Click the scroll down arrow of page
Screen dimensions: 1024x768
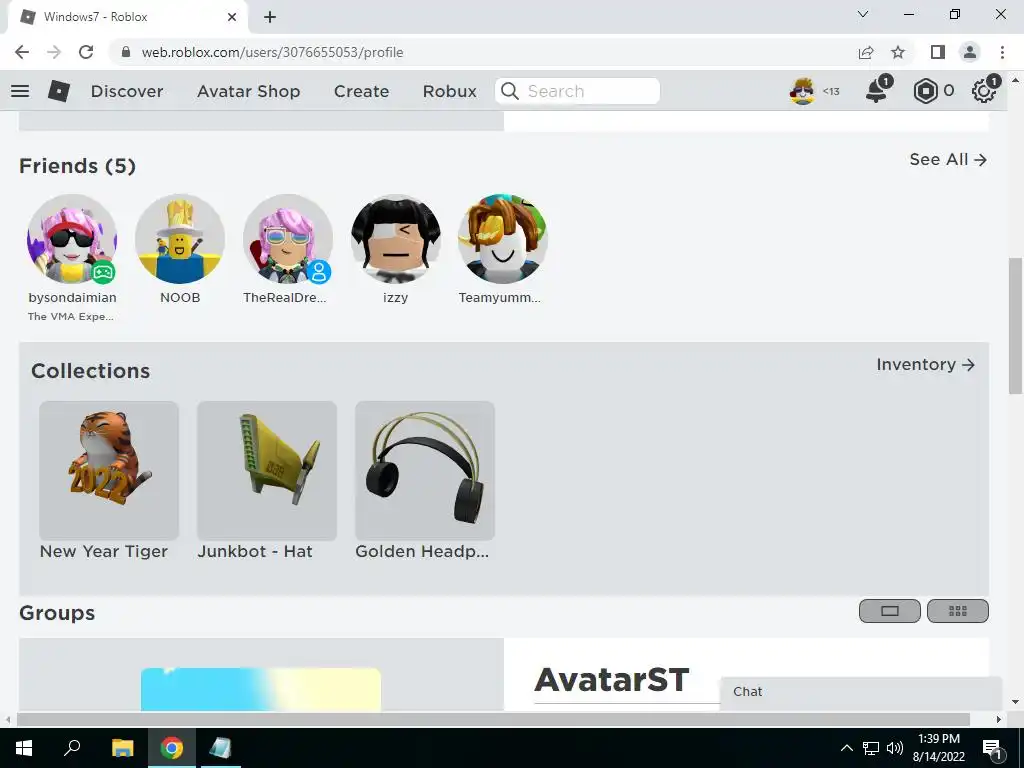[x=1015, y=702]
